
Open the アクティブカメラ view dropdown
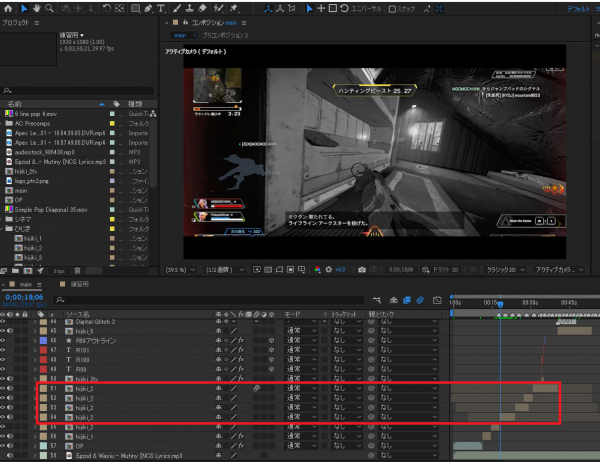[x=559, y=270]
